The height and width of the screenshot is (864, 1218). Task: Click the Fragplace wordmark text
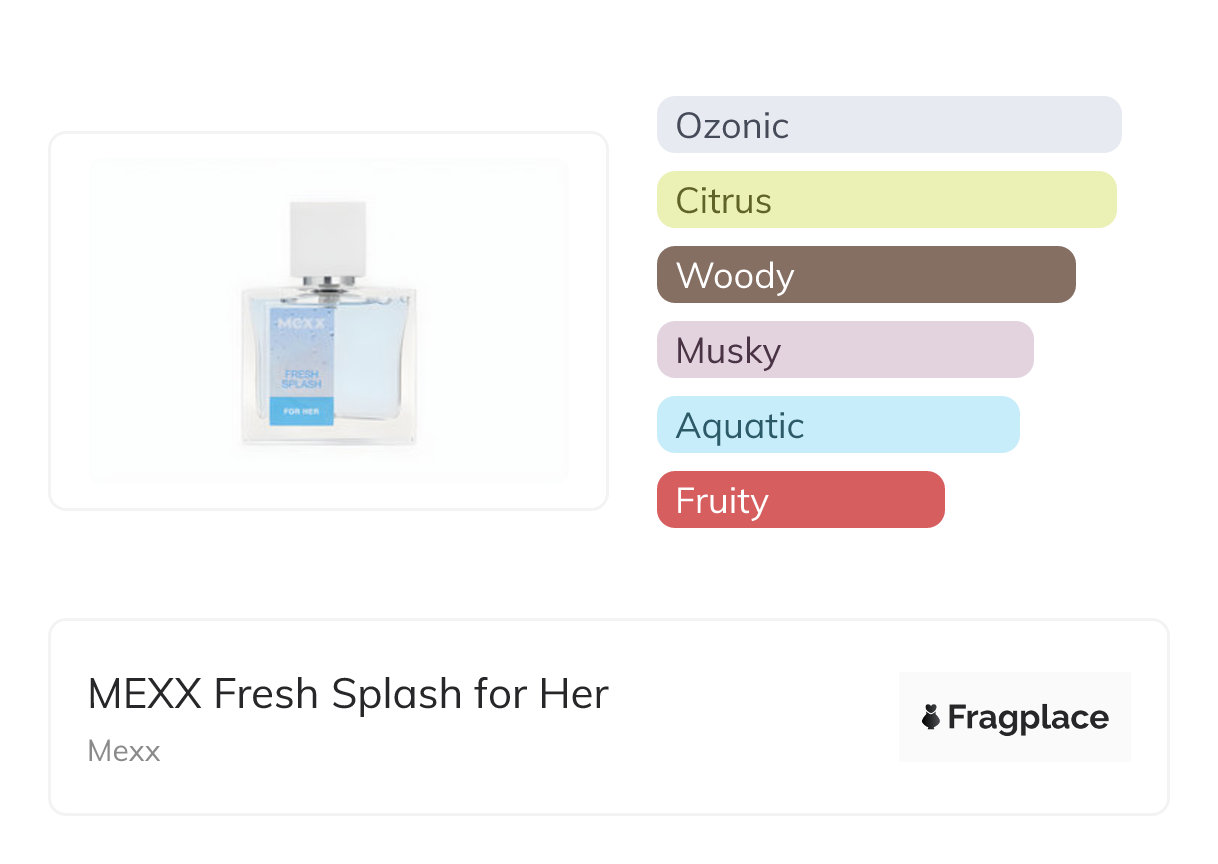tap(1028, 718)
